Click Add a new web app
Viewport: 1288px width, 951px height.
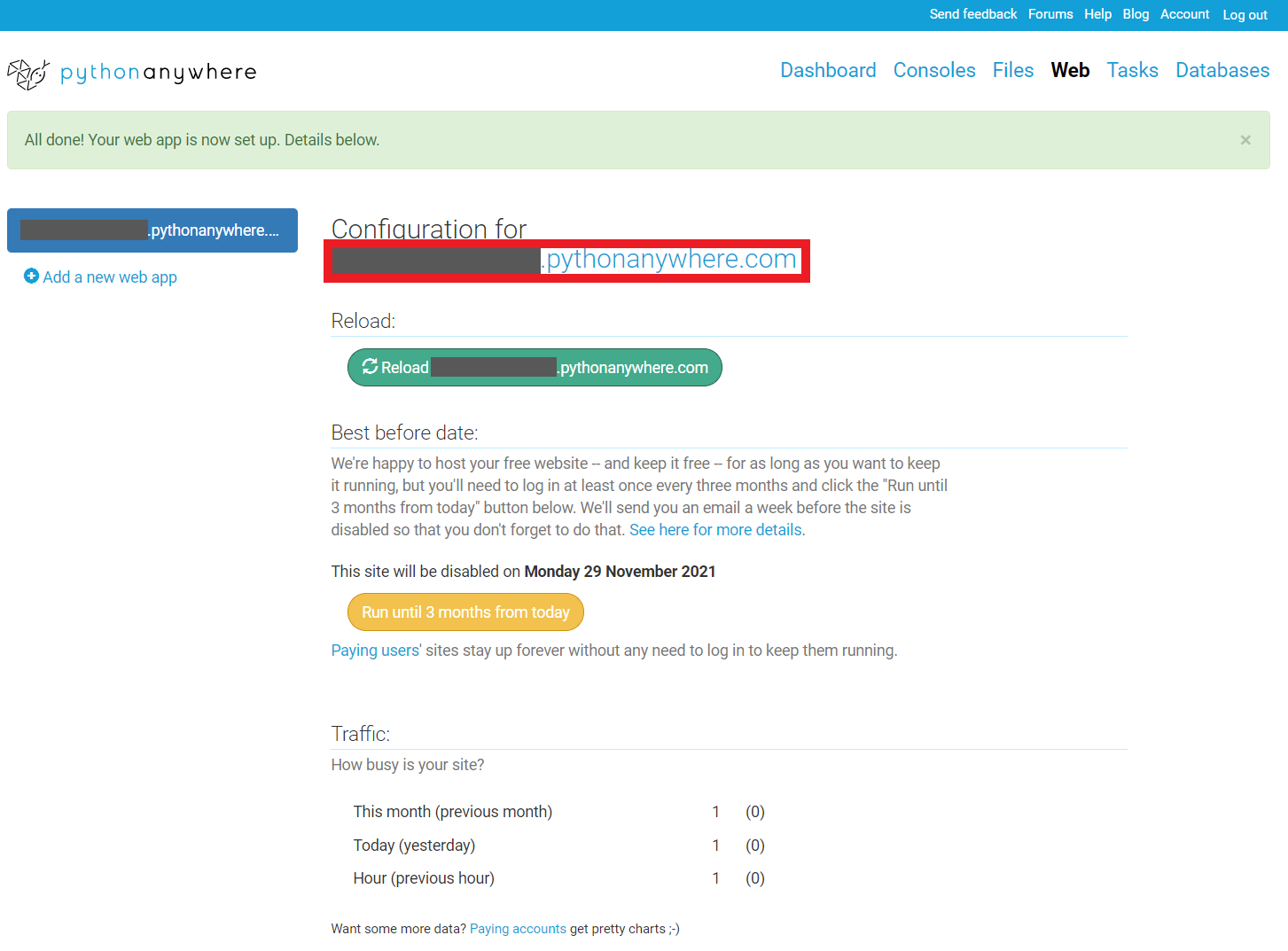(110, 277)
